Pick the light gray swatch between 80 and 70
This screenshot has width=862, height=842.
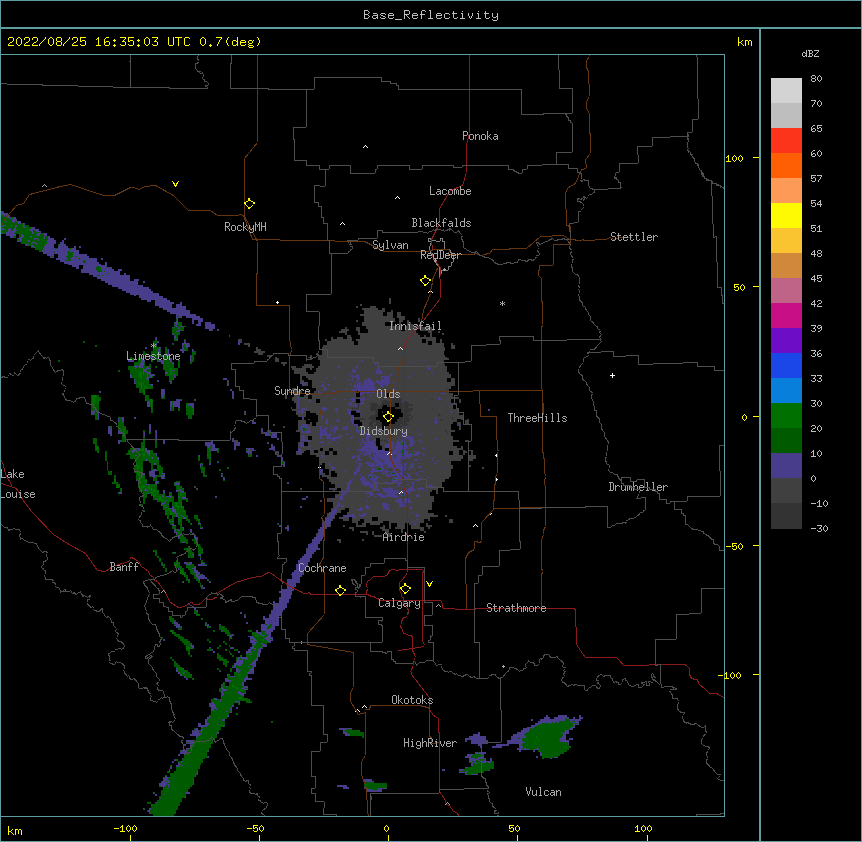786,91
